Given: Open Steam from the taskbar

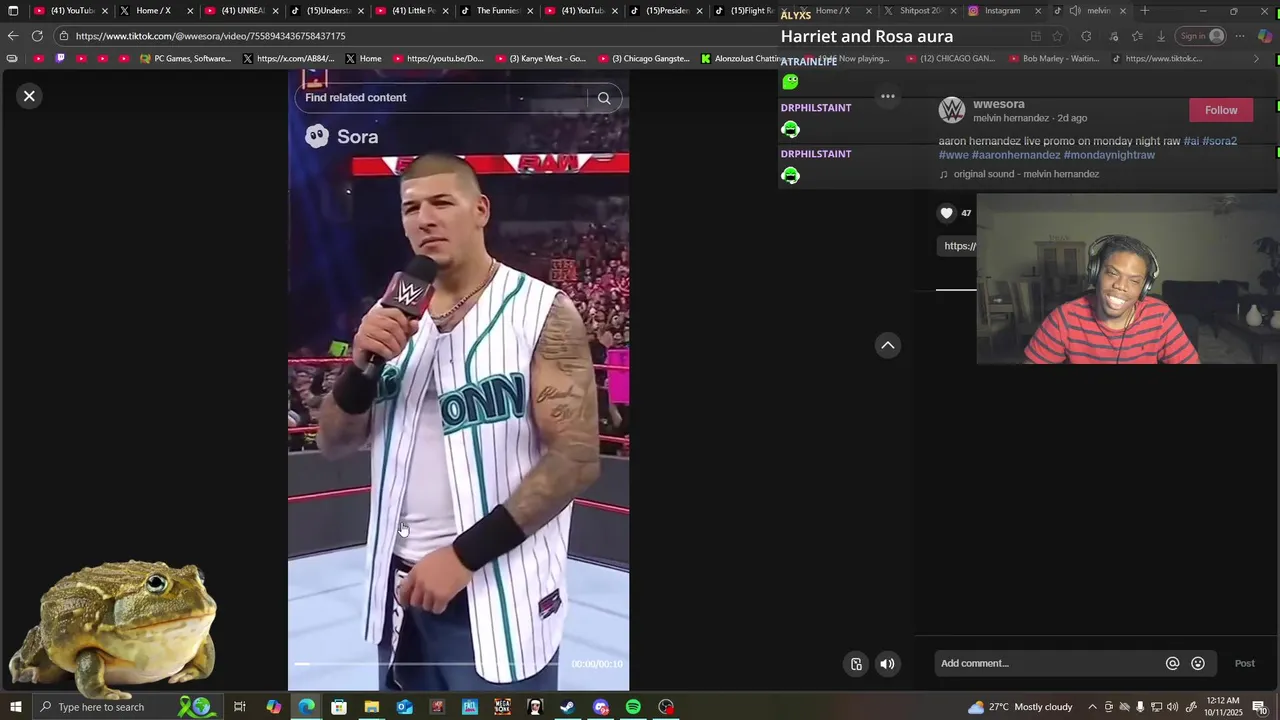Looking at the screenshot, I should coord(567,707).
